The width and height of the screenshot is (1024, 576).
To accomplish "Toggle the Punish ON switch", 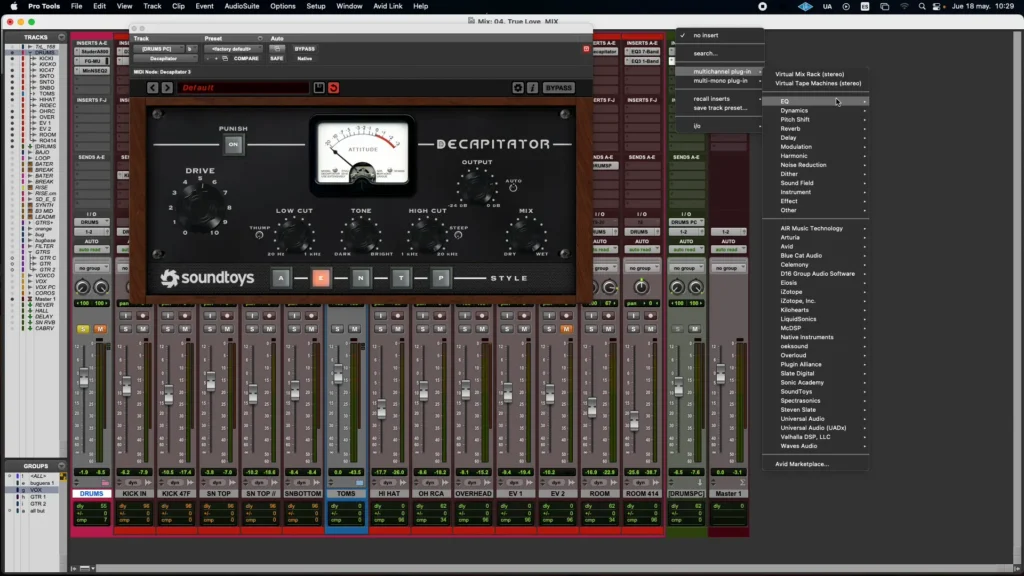I will coord(233,144).
